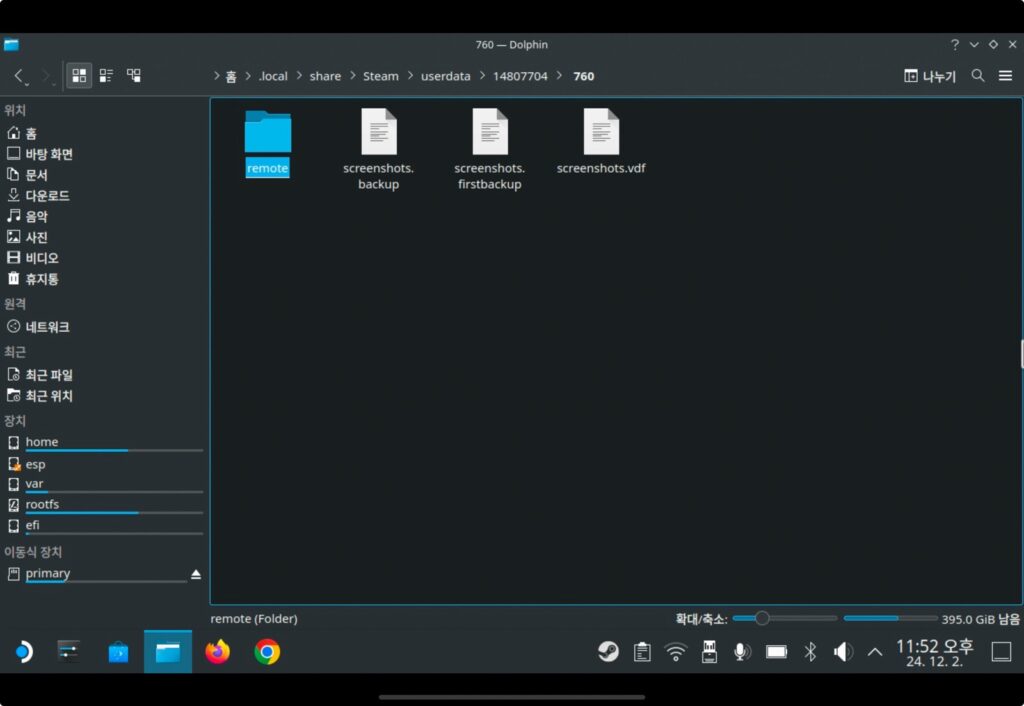
Task: Open rootfs device in sidebar
Action: (104, 505)
